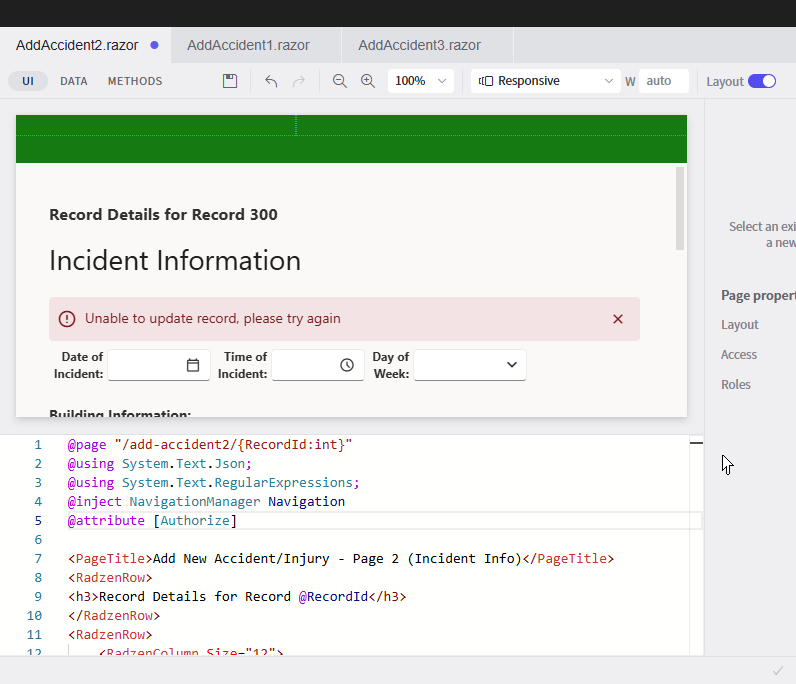Open the 100% zoom level dropdown

[x=420, y=81]
